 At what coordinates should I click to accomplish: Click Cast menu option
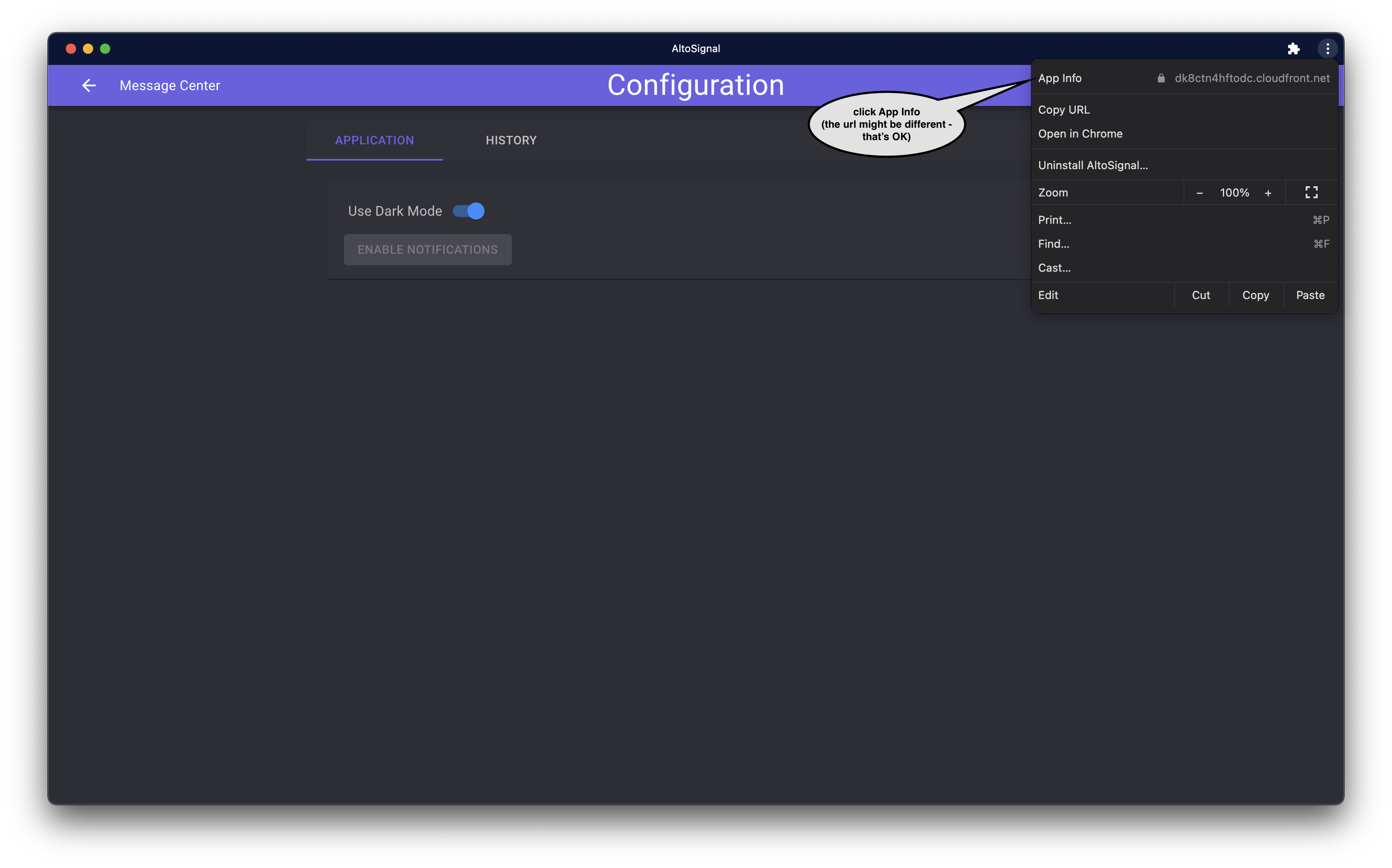point(1054,268)
